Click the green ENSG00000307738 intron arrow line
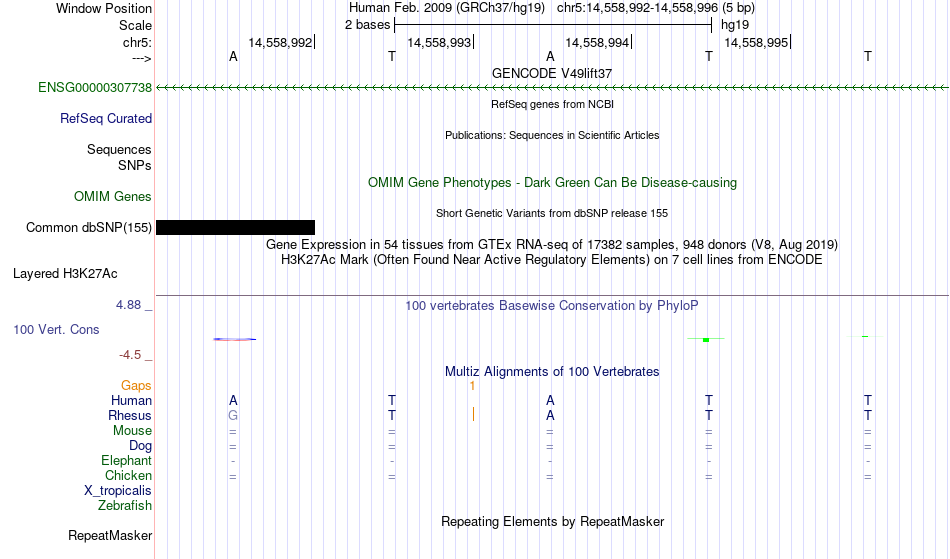Screen dimensions: 950x559 pyautogui.click(x=552, y=88)
